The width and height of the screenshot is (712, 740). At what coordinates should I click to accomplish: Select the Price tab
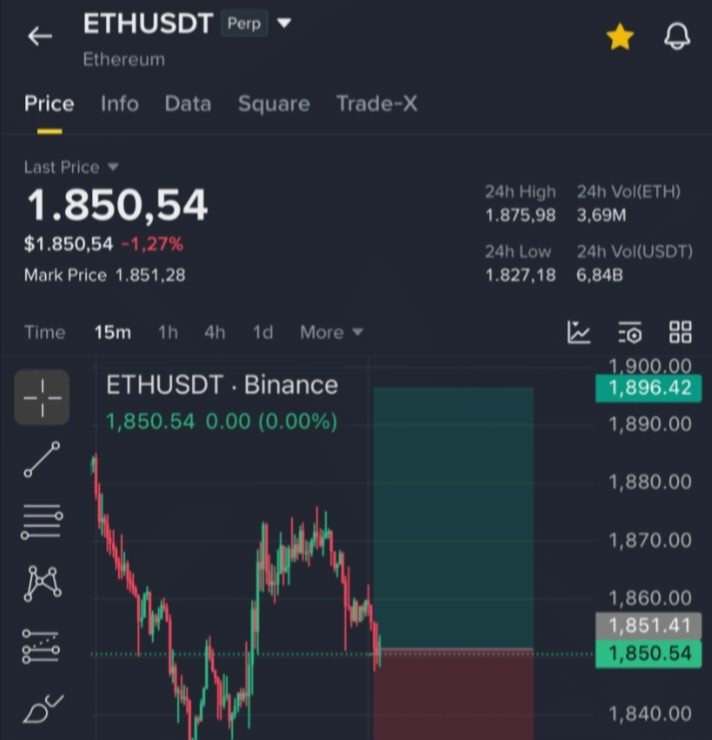(49, 103)
